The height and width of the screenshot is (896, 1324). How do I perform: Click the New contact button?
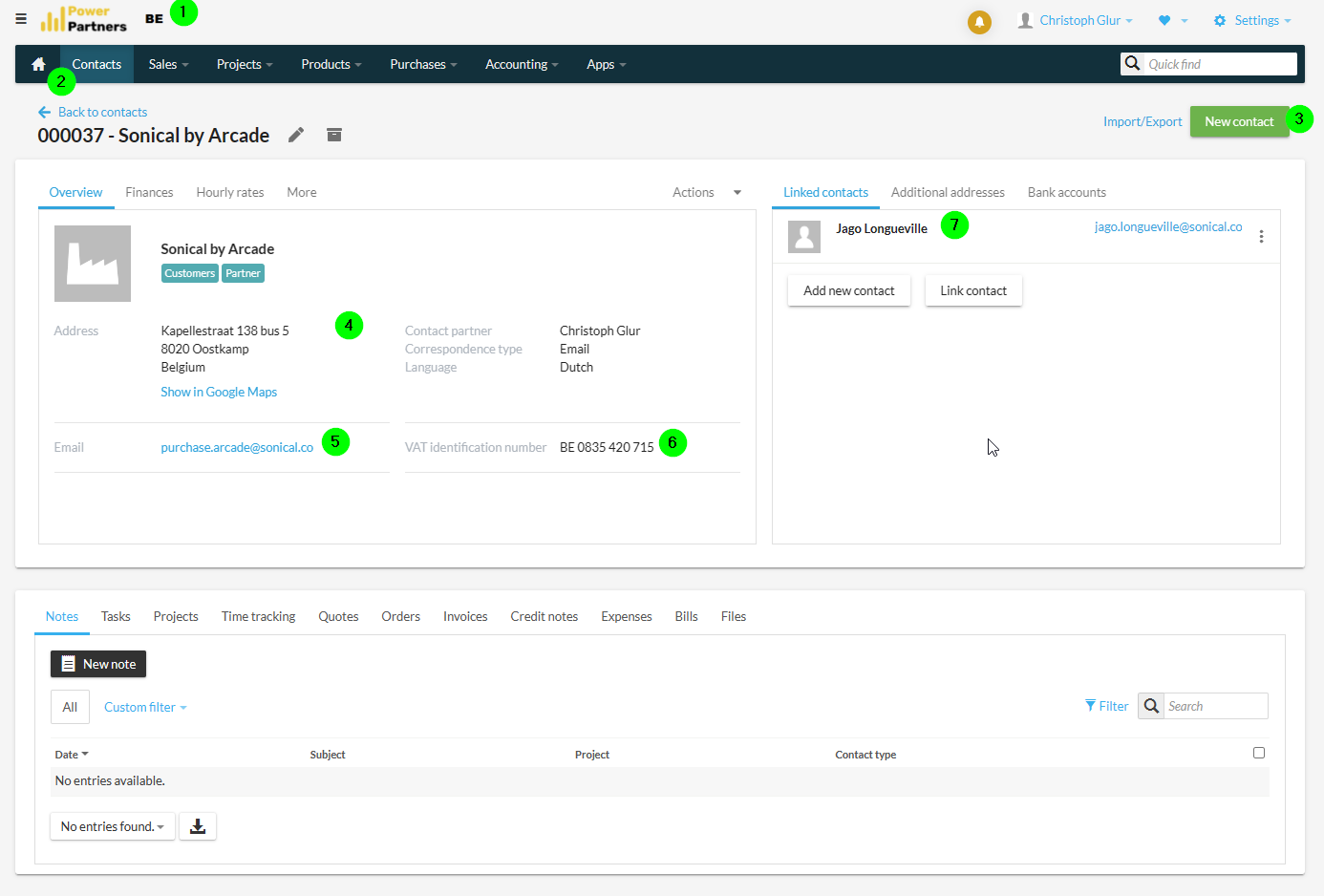pos(1239,121)
